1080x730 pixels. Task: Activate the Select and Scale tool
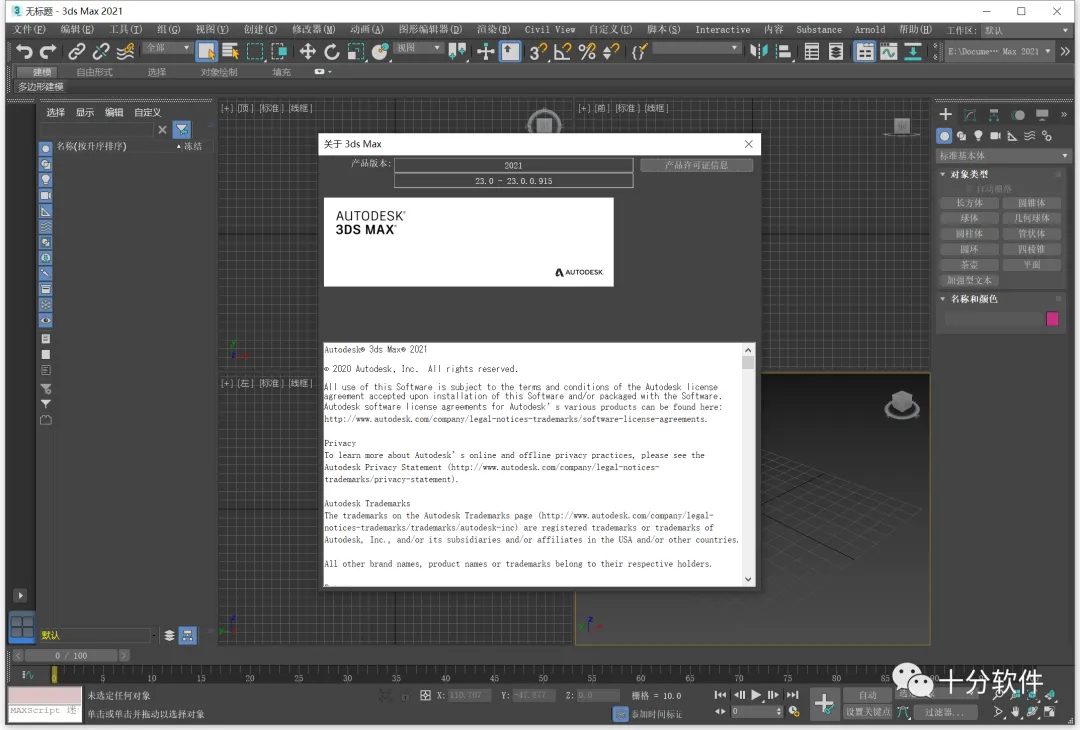355,52
